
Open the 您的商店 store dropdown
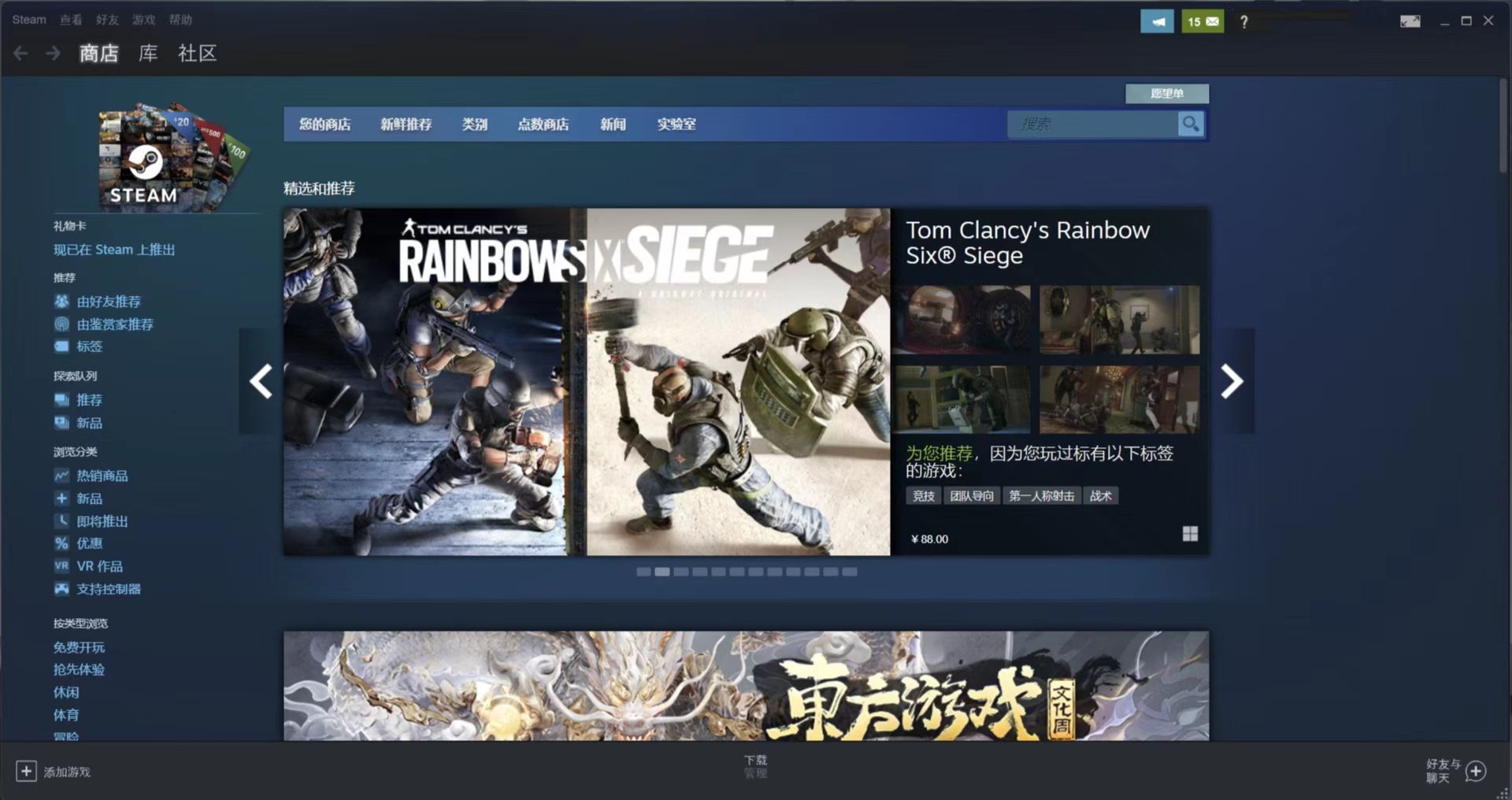tap(324, 124)
